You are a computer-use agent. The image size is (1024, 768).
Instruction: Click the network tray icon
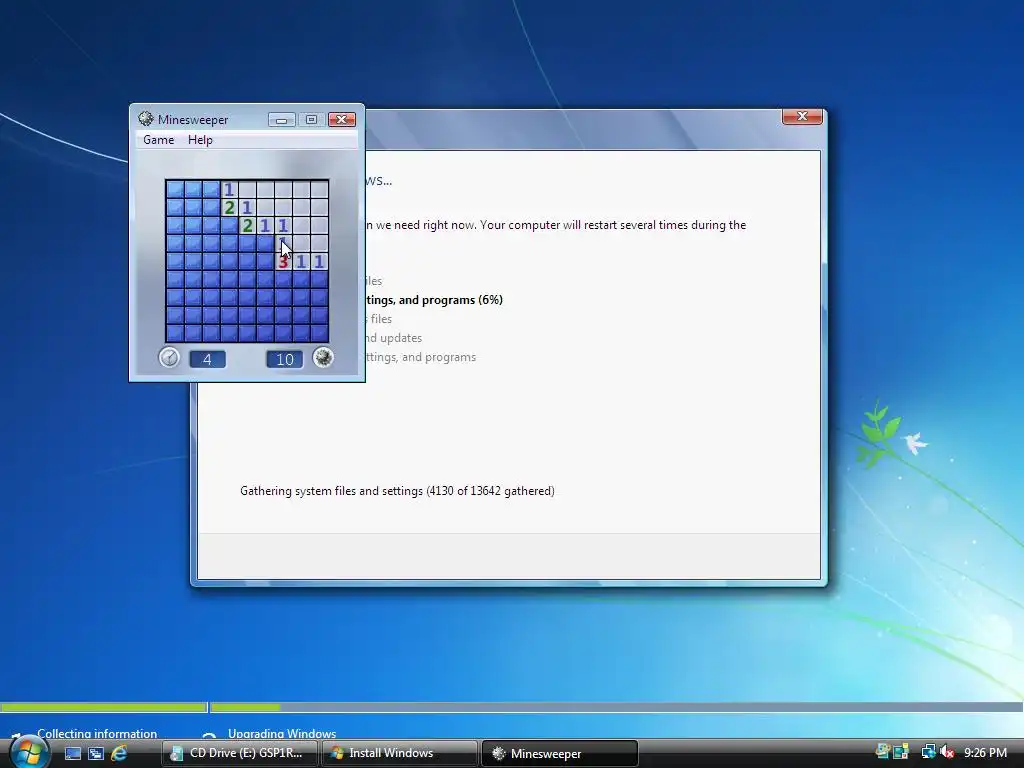(x=928, y=752)
